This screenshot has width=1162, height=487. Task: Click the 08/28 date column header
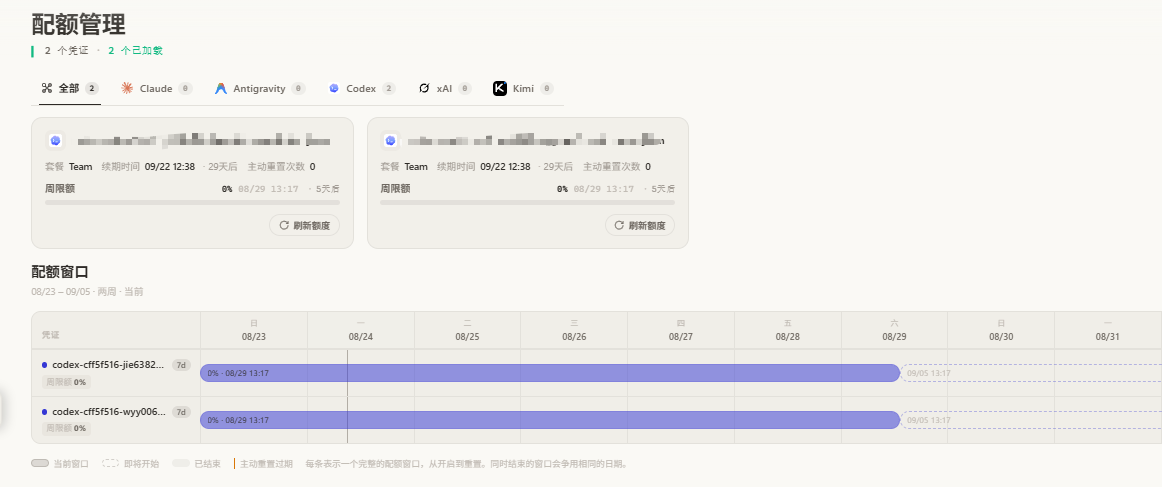[788, 330]
